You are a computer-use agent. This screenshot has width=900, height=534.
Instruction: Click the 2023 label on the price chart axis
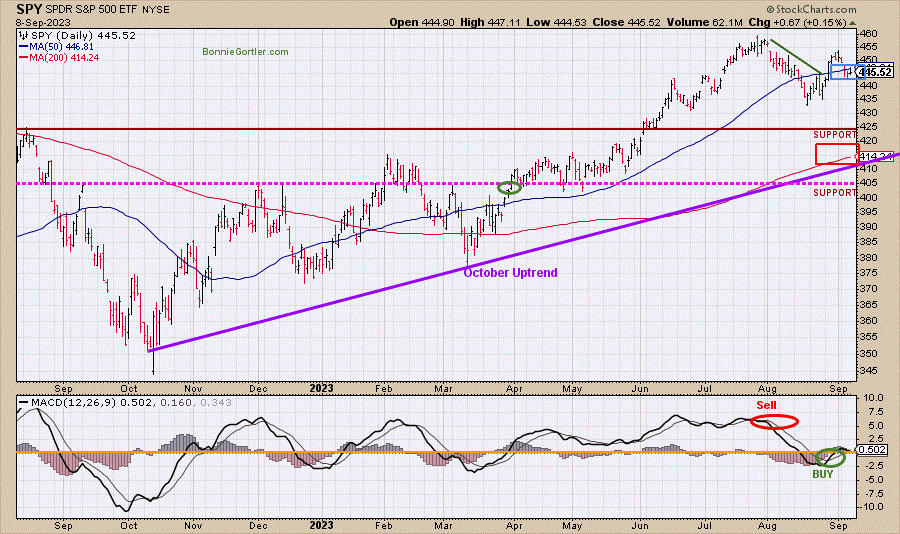[321, 389]
